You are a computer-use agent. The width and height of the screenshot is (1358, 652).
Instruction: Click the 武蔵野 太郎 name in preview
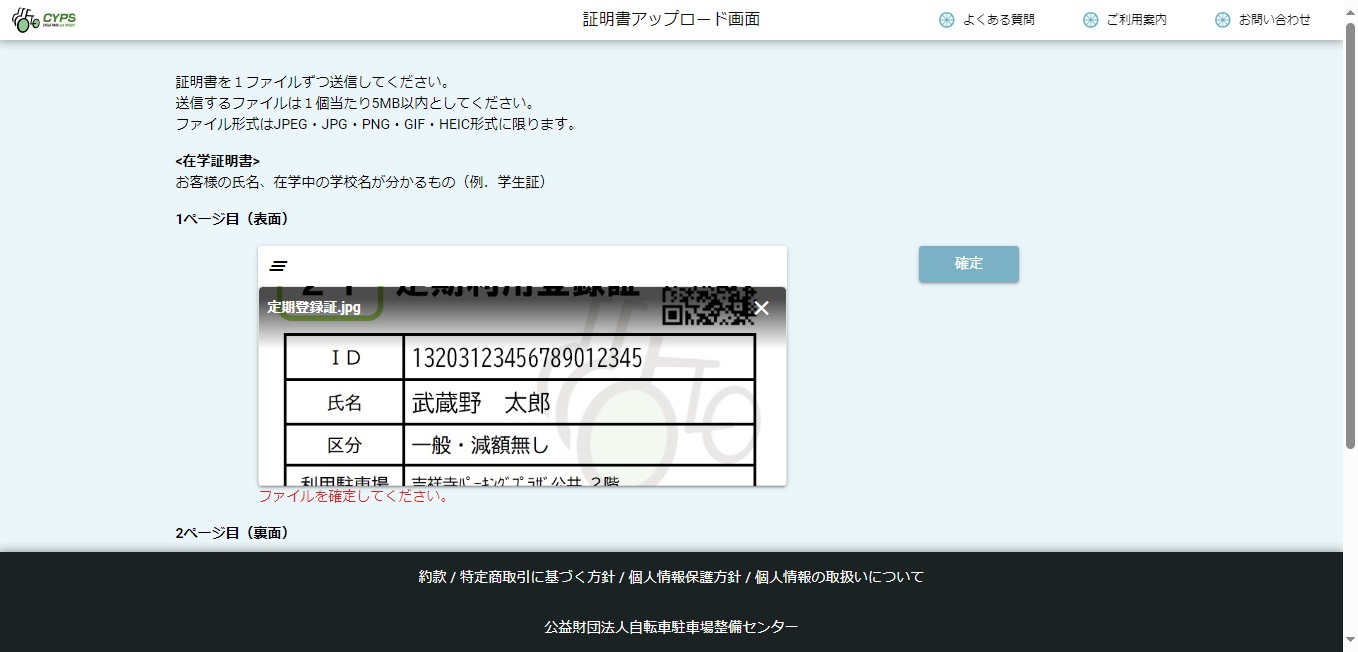481,403
